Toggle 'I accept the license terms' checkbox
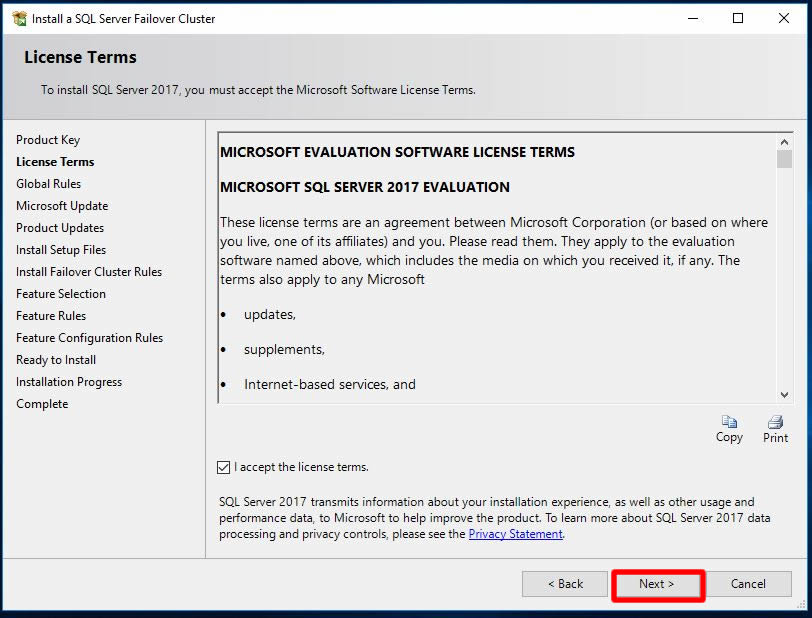This screenshot has height=618, width=812. click(x=223, y=467)
